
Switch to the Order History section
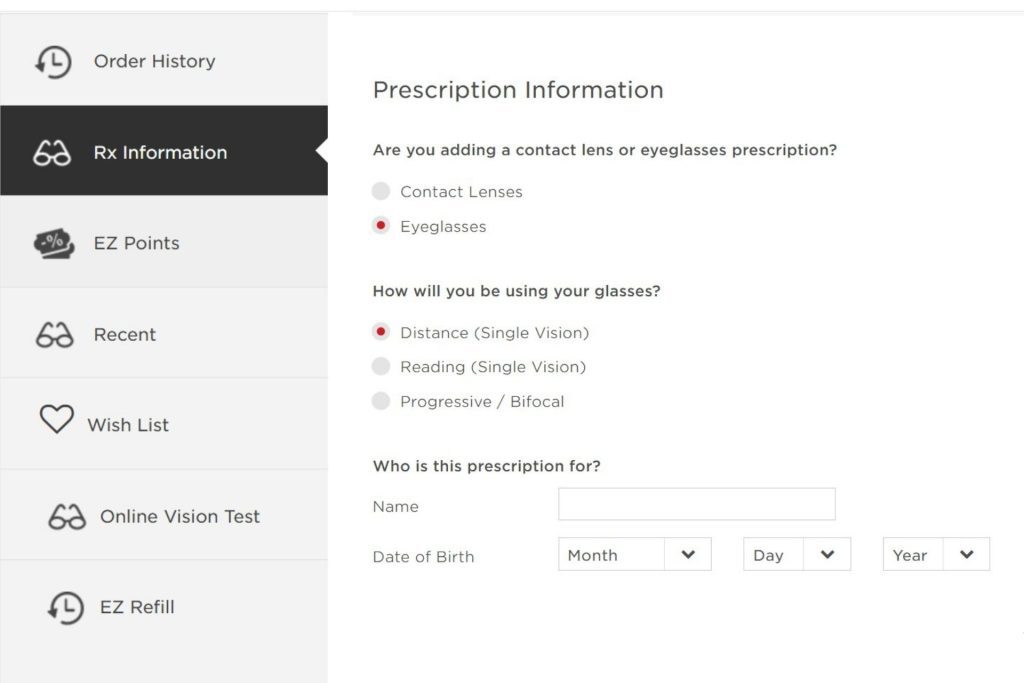click(153, 61)
